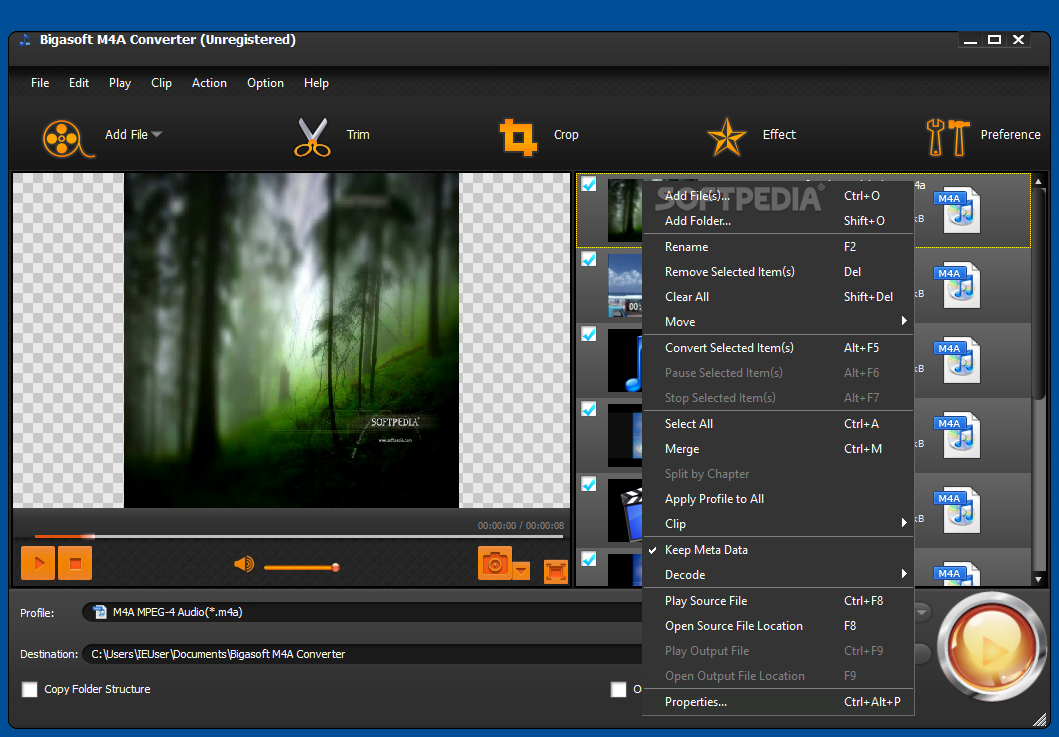Choose Open Source File Location
Image resolution: width=1059 pixels, height=737 pixels.
pyautogui.click(x=778, y=626)
